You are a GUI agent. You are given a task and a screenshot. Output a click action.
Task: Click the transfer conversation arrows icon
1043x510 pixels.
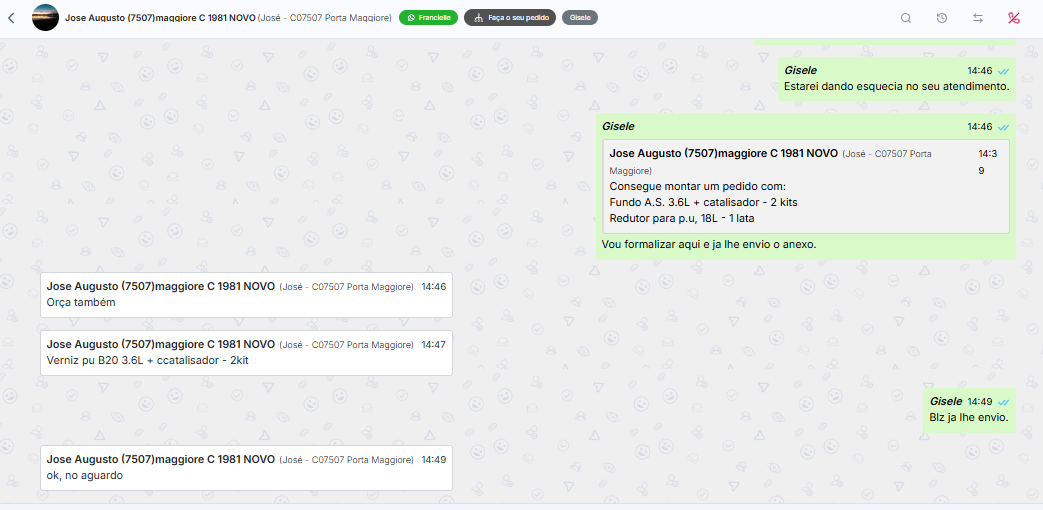pos(978,18)
